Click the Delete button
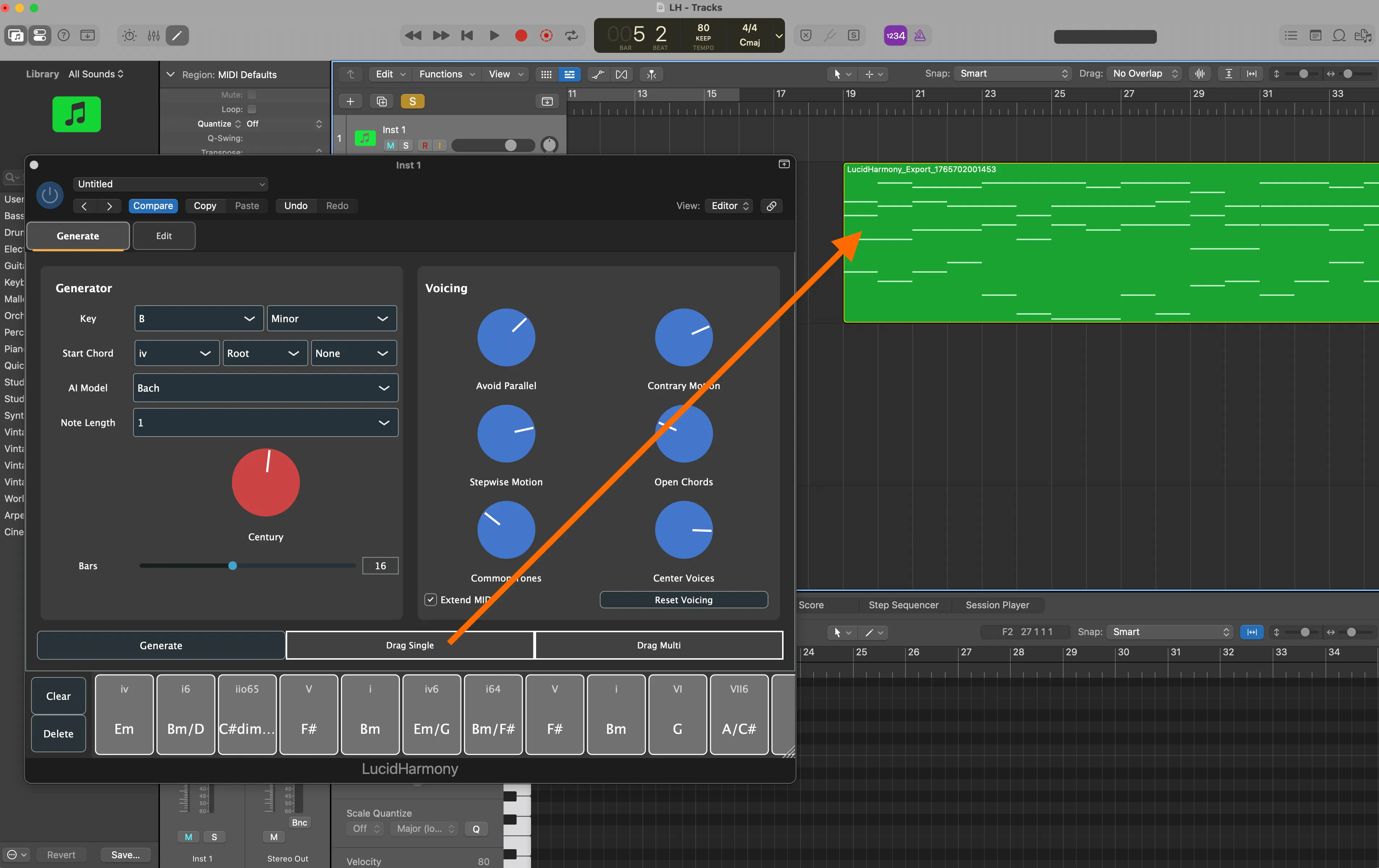 pyautogui.click(x=58, y=733)
